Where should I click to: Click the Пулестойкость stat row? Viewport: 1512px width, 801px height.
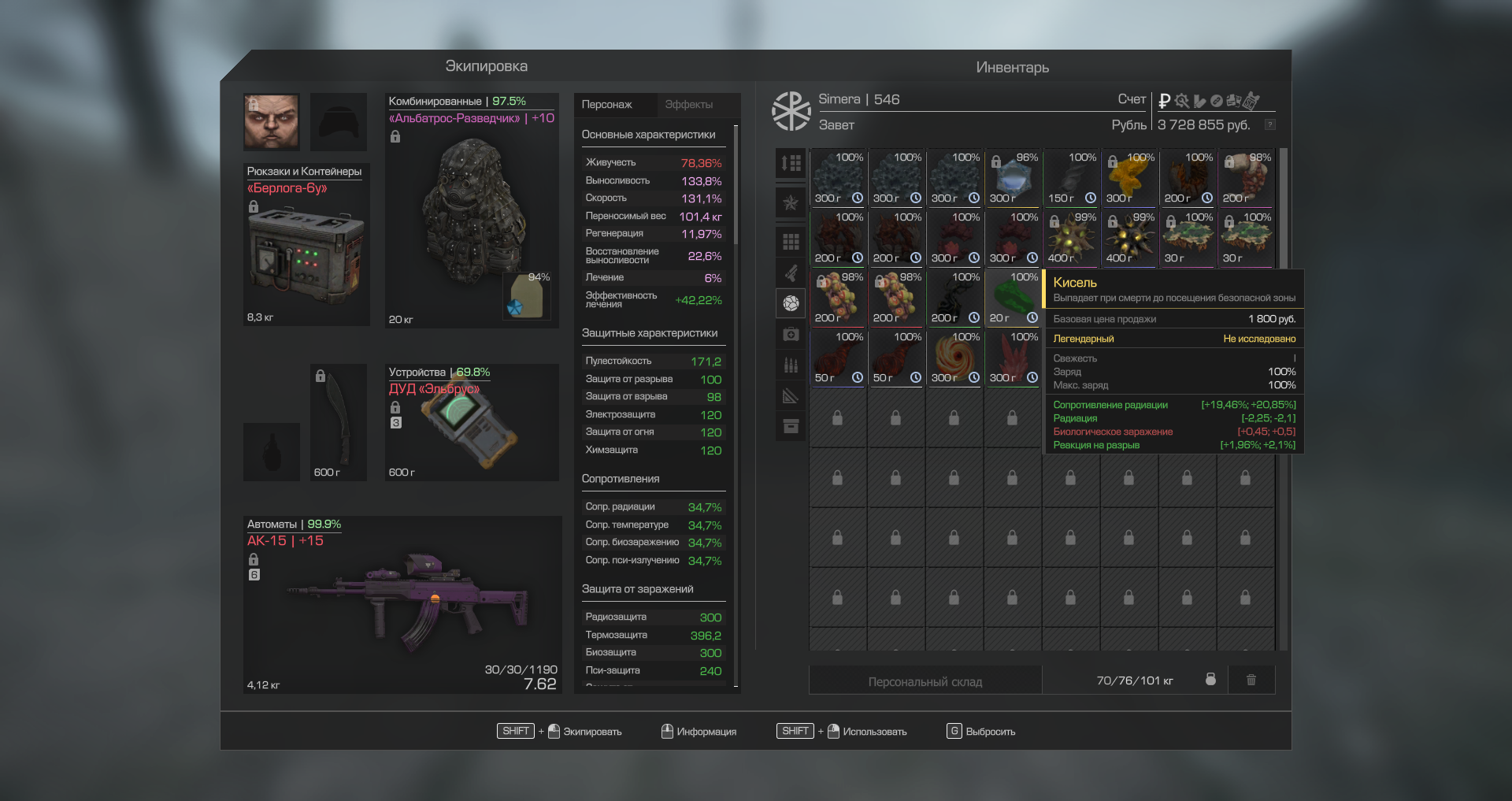652,361
